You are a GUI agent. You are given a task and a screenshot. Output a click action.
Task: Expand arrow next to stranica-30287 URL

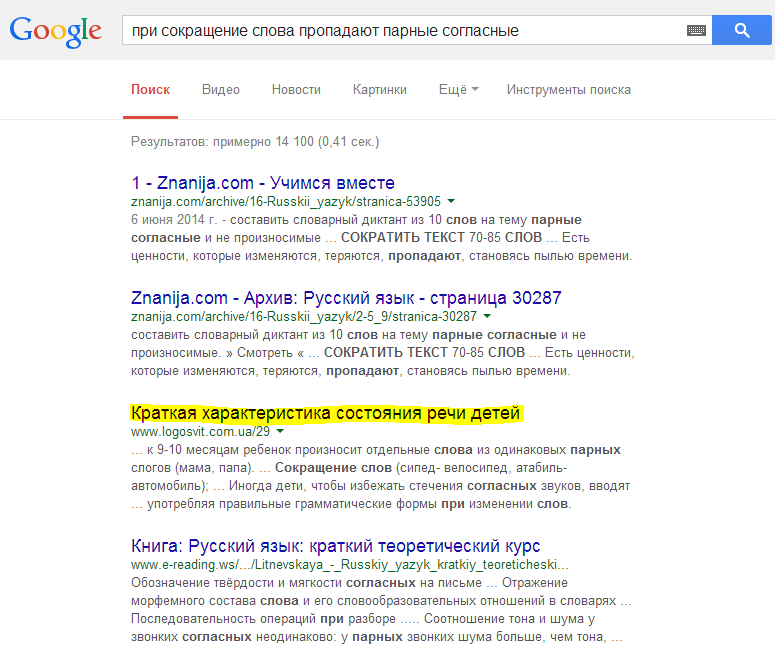click(x=487, y=316)
